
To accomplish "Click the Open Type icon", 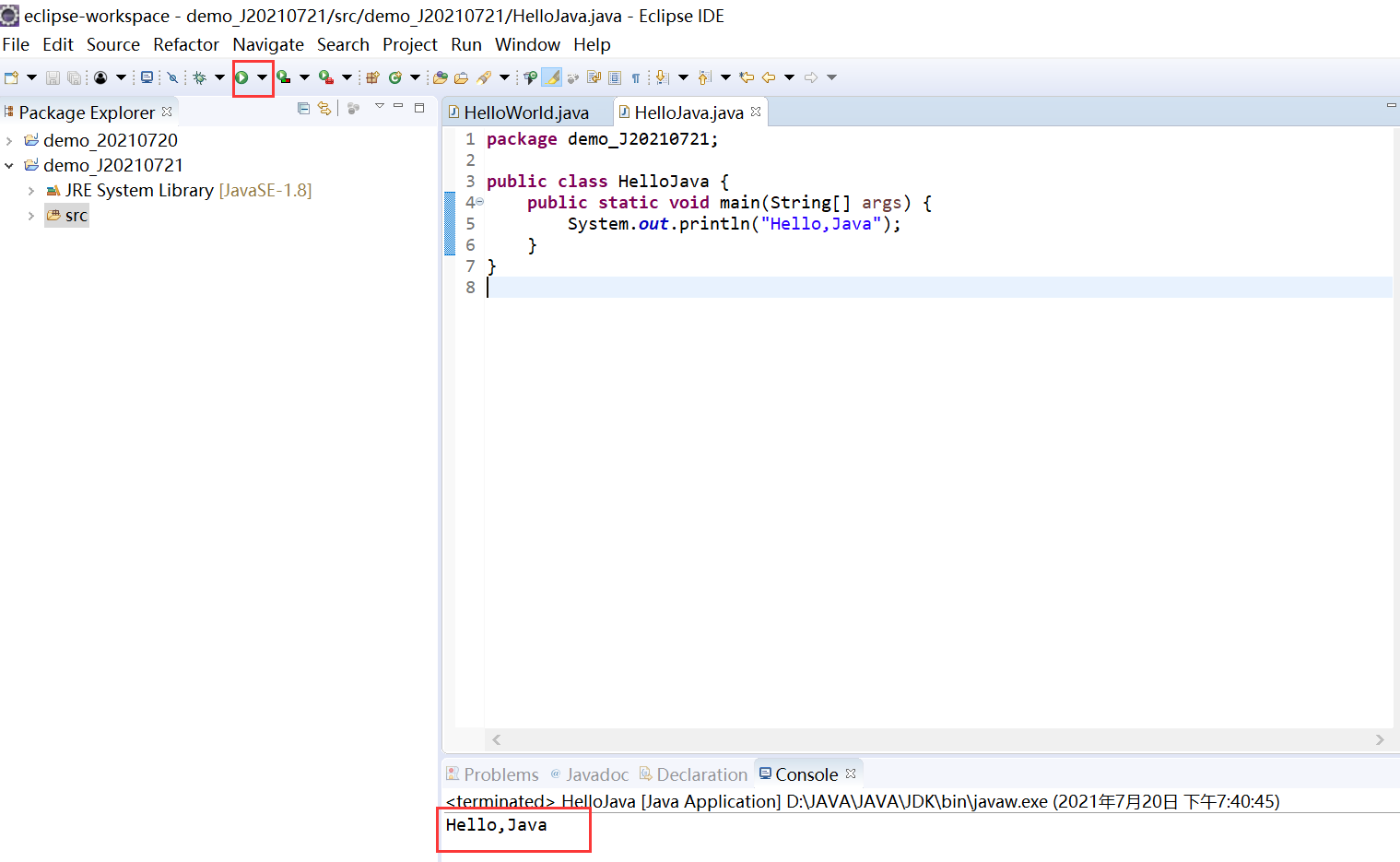I will (x=441, y=77).
